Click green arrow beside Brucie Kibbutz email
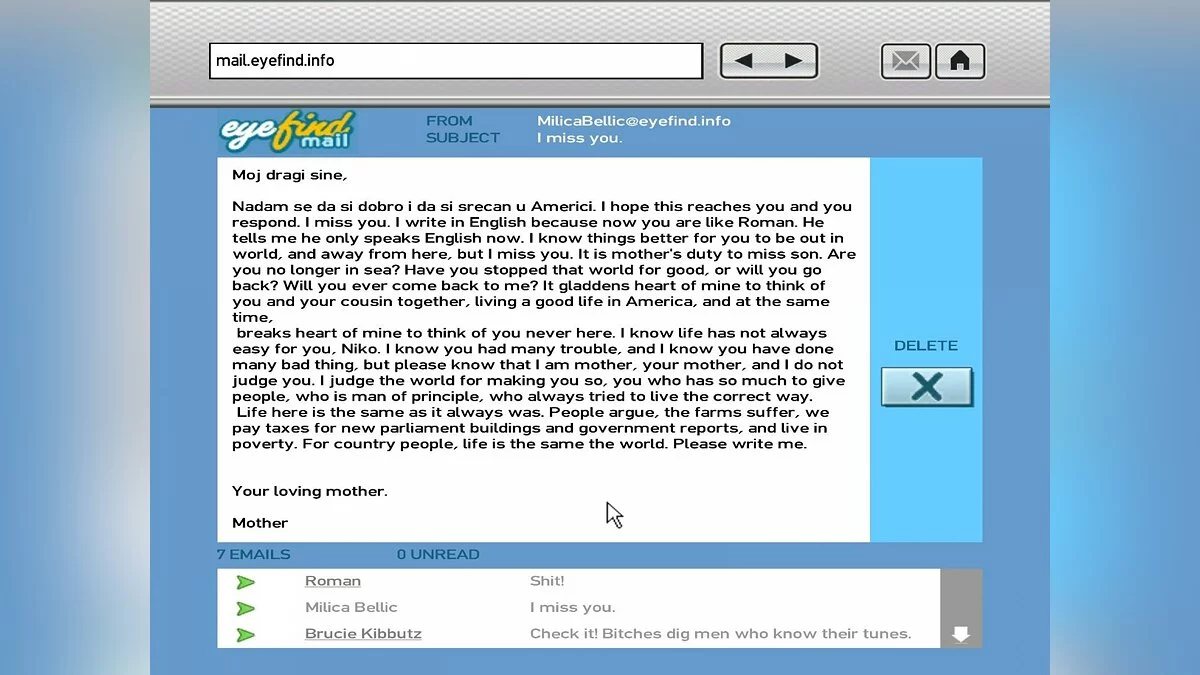This screenshot has width=1200, height=675. click(x=246, y=634)
